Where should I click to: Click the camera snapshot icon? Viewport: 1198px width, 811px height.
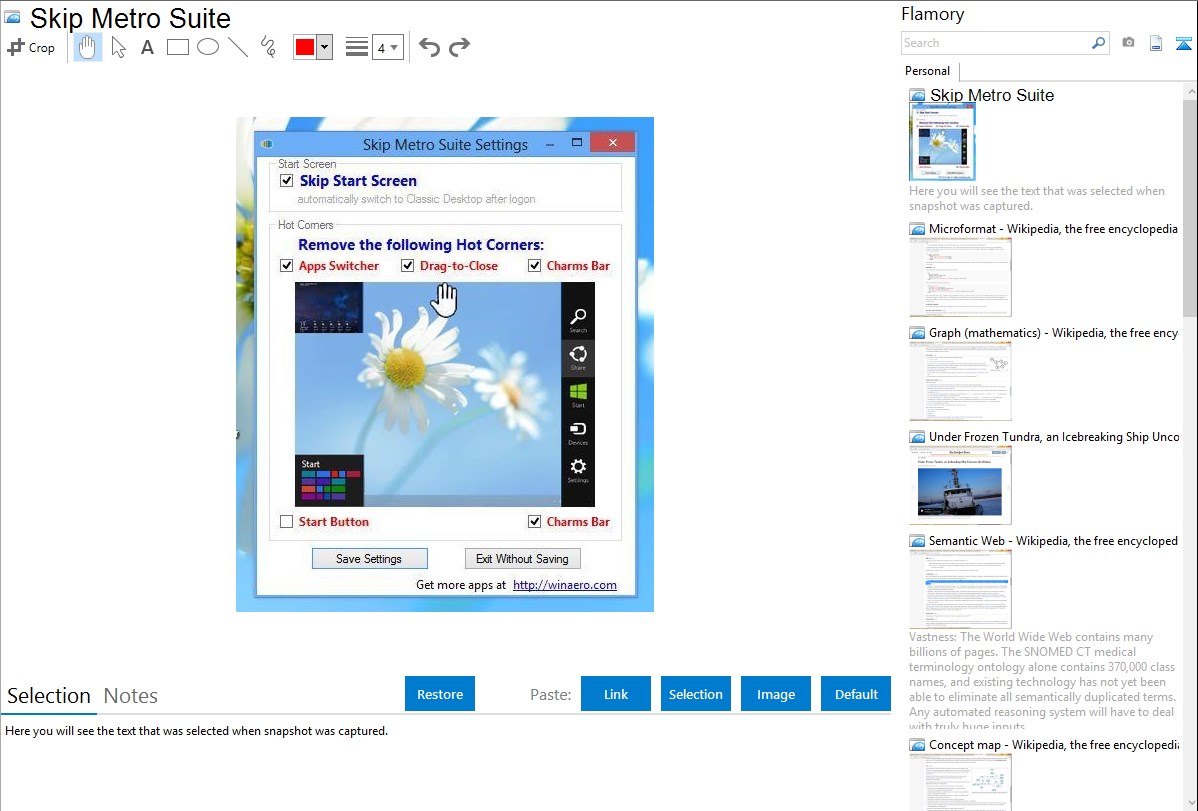[1128, 43]
